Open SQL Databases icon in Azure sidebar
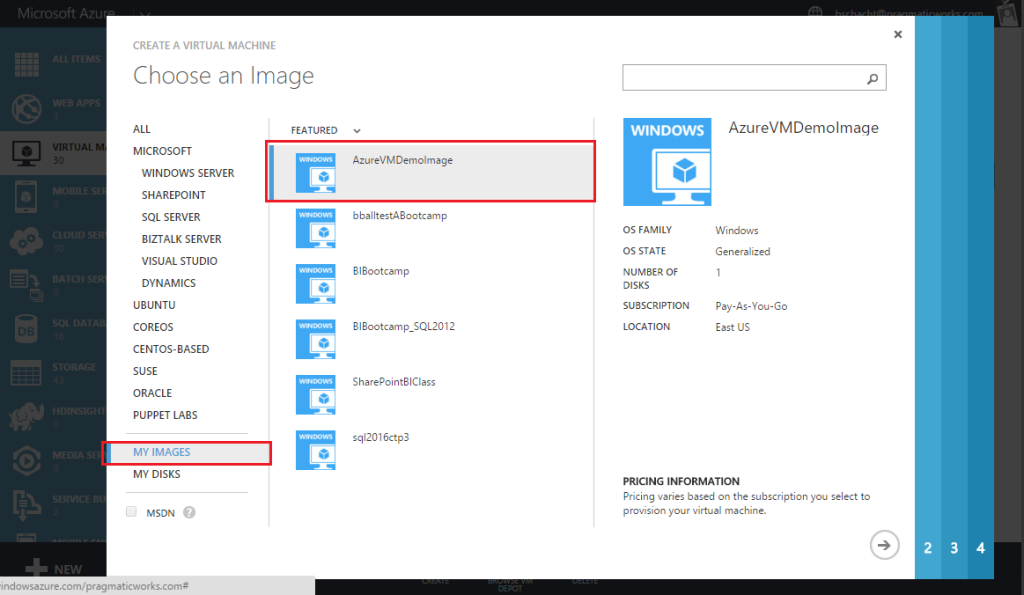This screenshot has width=1024, height=595. (x=26, y=329)
